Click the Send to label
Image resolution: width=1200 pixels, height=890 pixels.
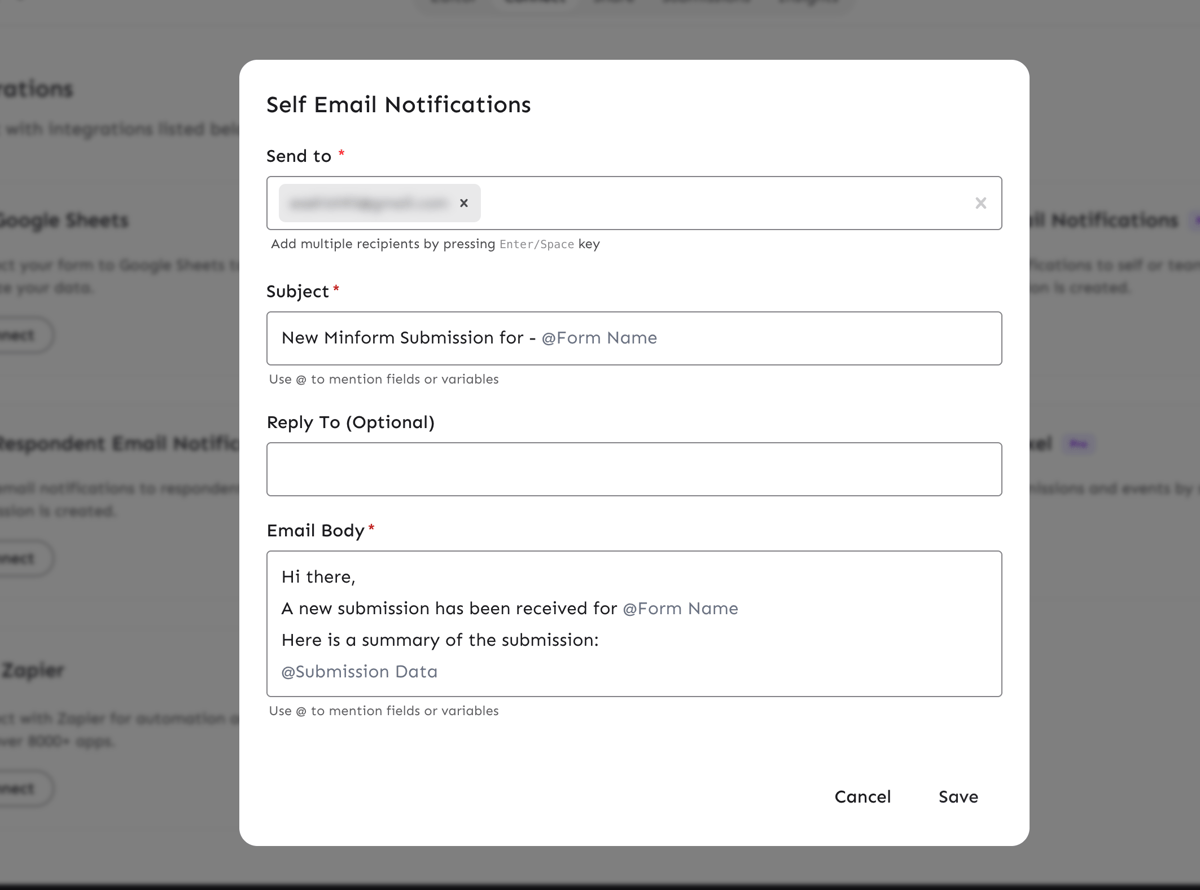tap(299, 156)
